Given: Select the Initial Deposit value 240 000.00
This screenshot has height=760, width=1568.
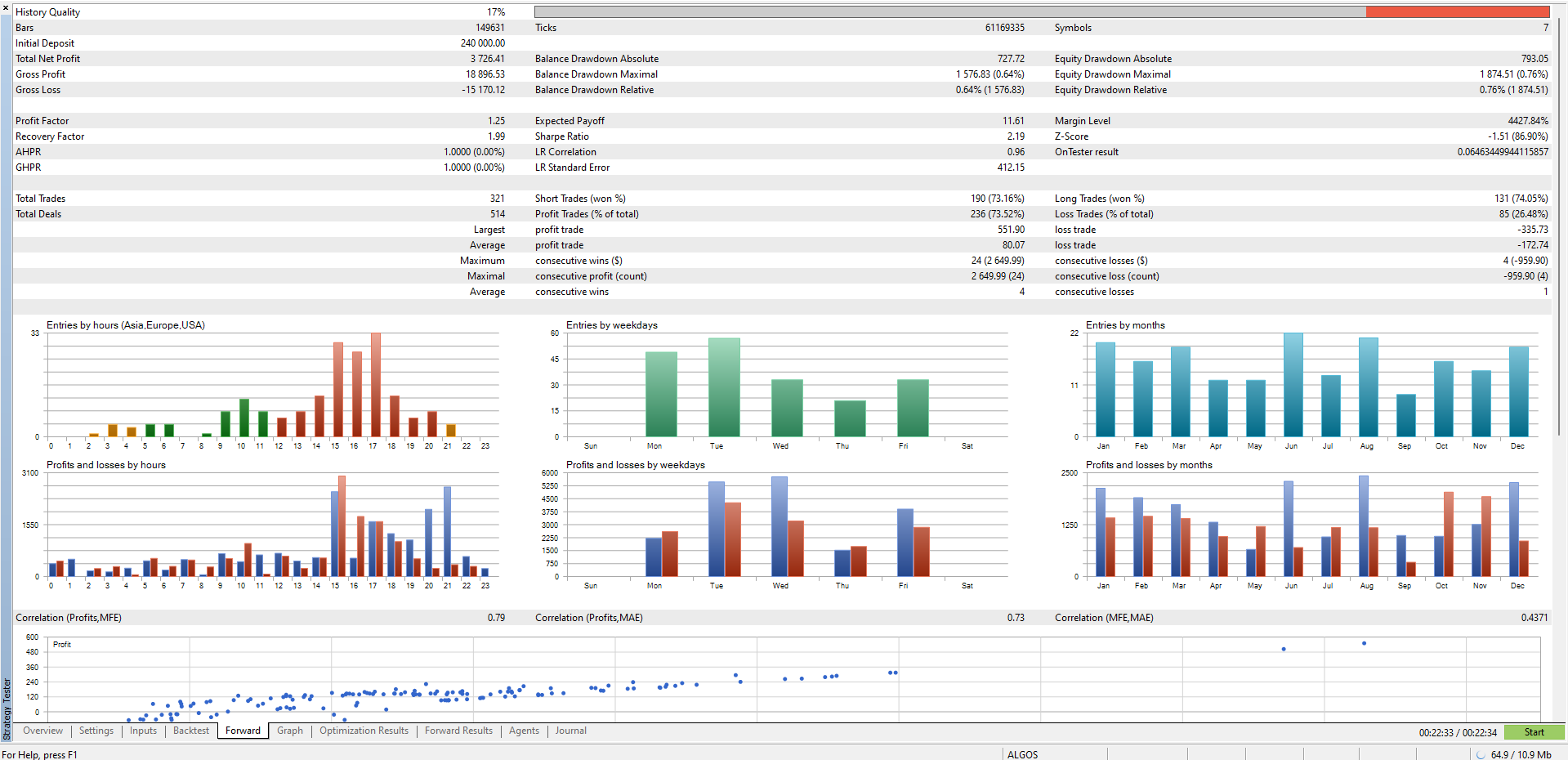Looking at the screenshot, I should [x=482, y=43].
